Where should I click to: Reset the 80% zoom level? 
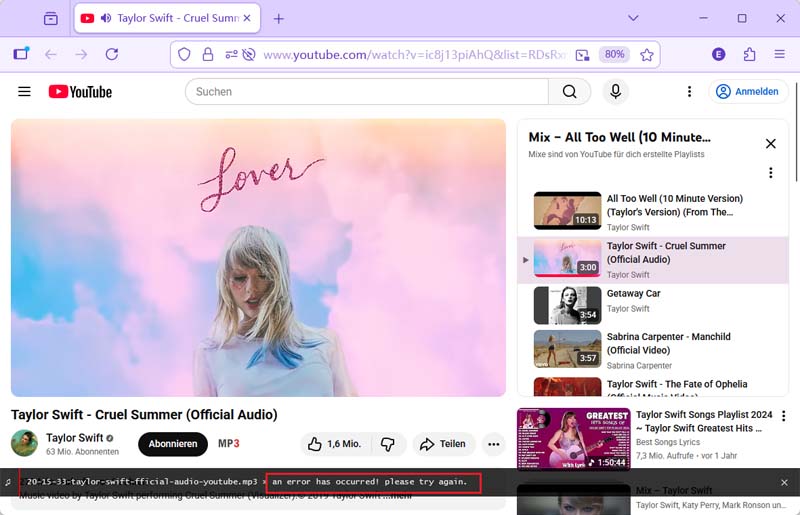pos(614,55)
